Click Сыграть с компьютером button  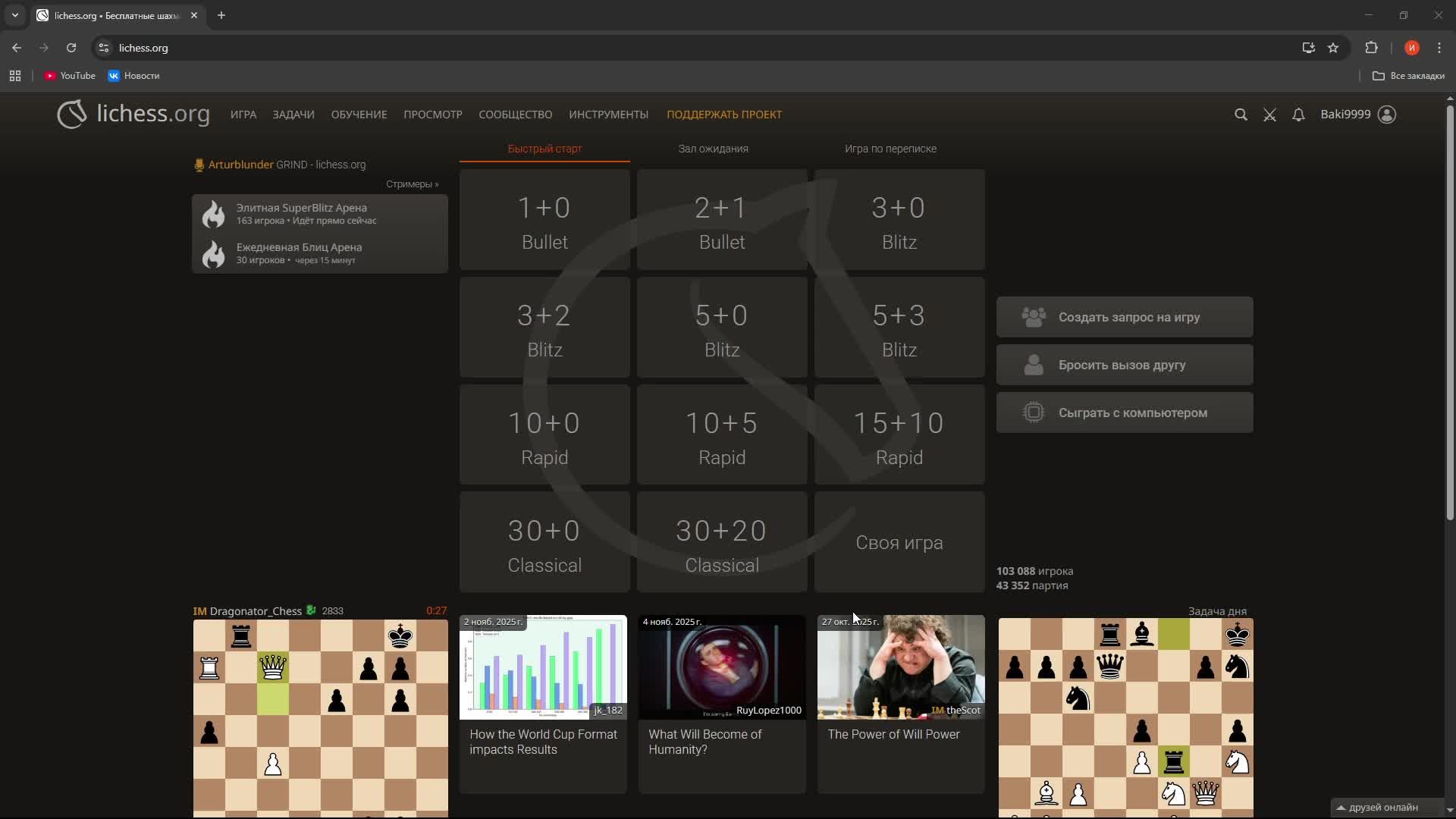point(1124,413)
